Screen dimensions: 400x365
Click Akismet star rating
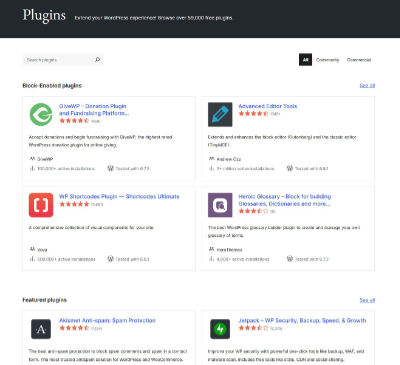coord(74,328)
